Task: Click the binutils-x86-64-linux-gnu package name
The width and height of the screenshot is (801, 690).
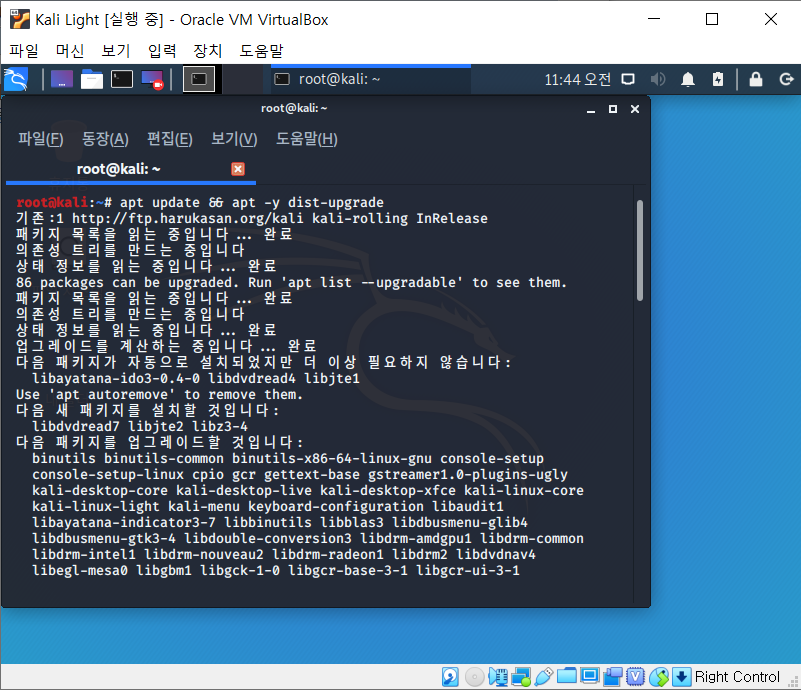Action: (332, 459)
